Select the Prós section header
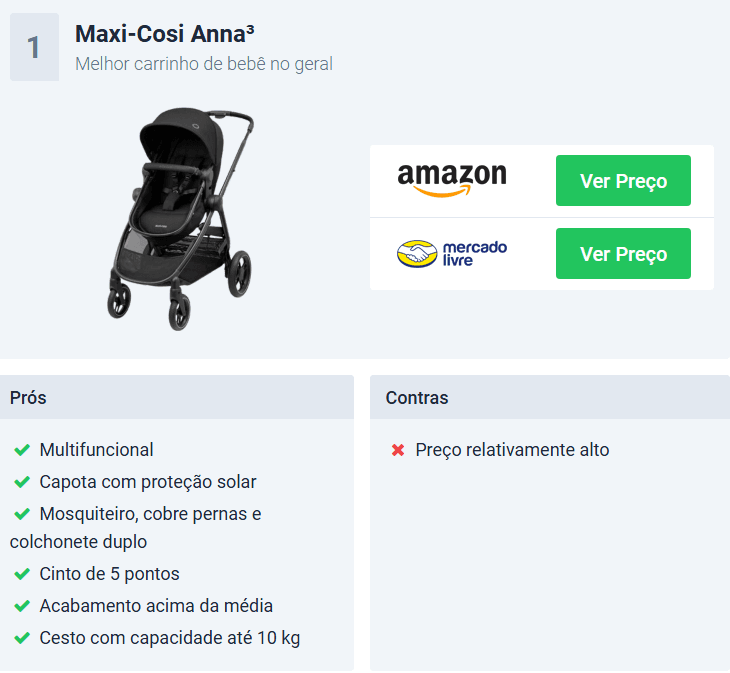The height and width of the screenshot is (673, 730). tap(177, 397)
